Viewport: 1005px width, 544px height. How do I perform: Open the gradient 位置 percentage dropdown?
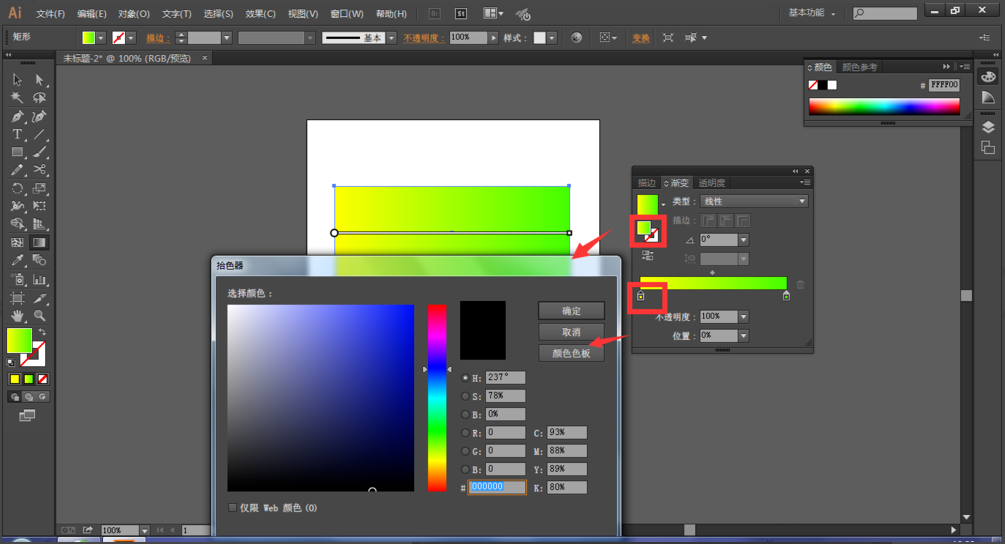[743, 336]
